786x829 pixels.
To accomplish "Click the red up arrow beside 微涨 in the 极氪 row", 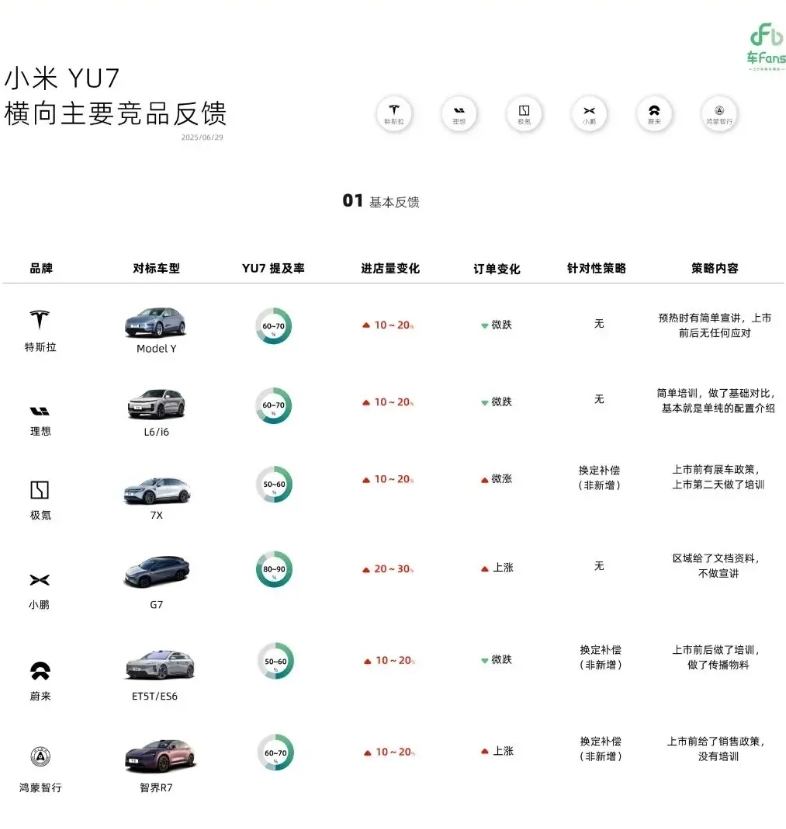I will coord(485,480).
